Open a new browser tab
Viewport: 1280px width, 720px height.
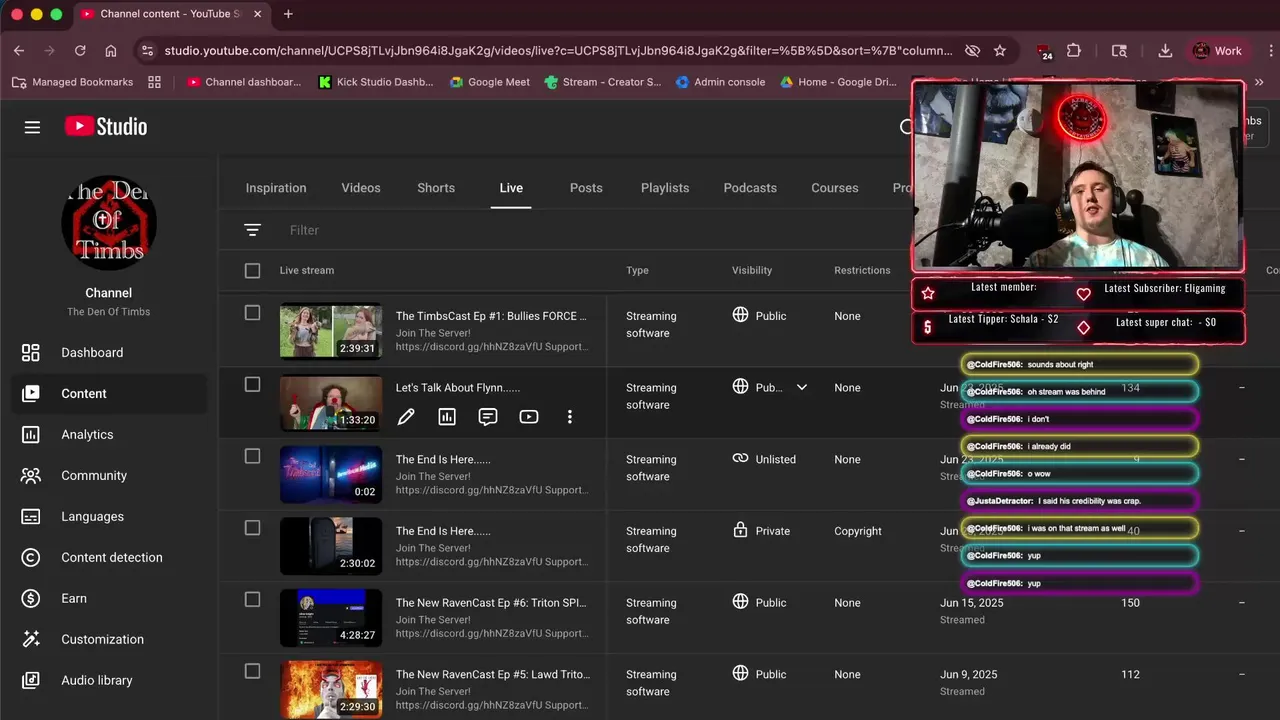(288, 14)
